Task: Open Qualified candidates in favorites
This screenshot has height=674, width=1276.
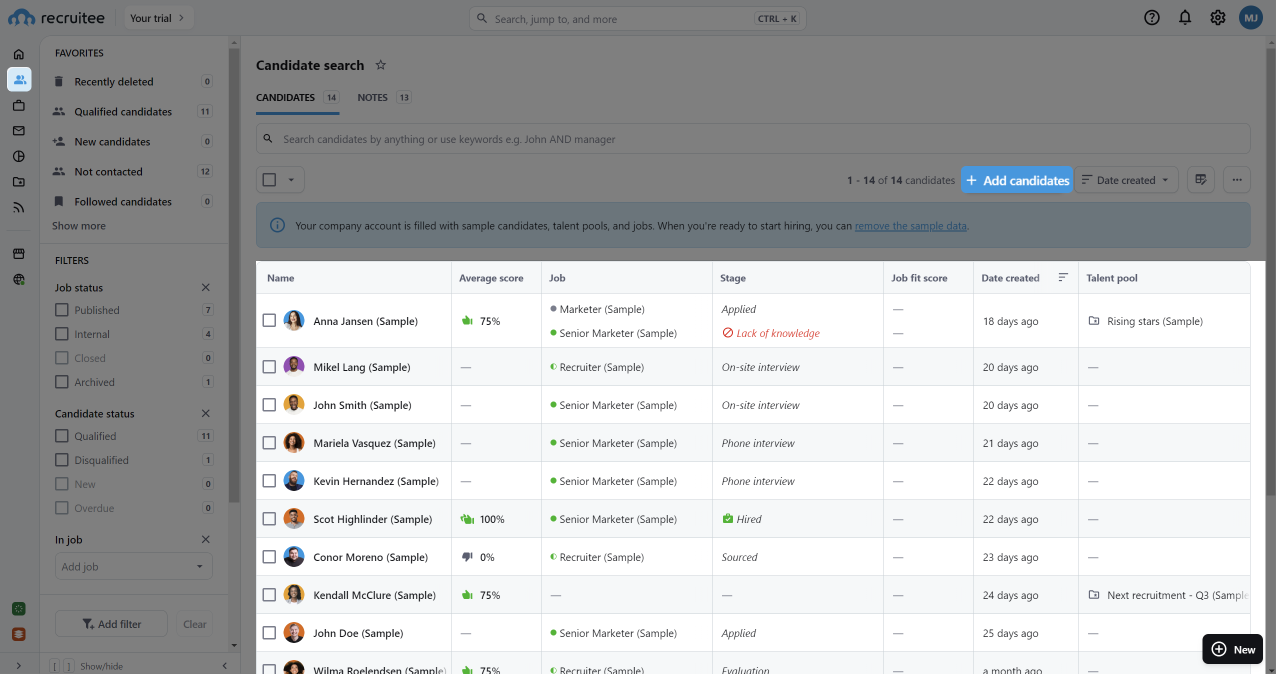Action: pos(123,112)
